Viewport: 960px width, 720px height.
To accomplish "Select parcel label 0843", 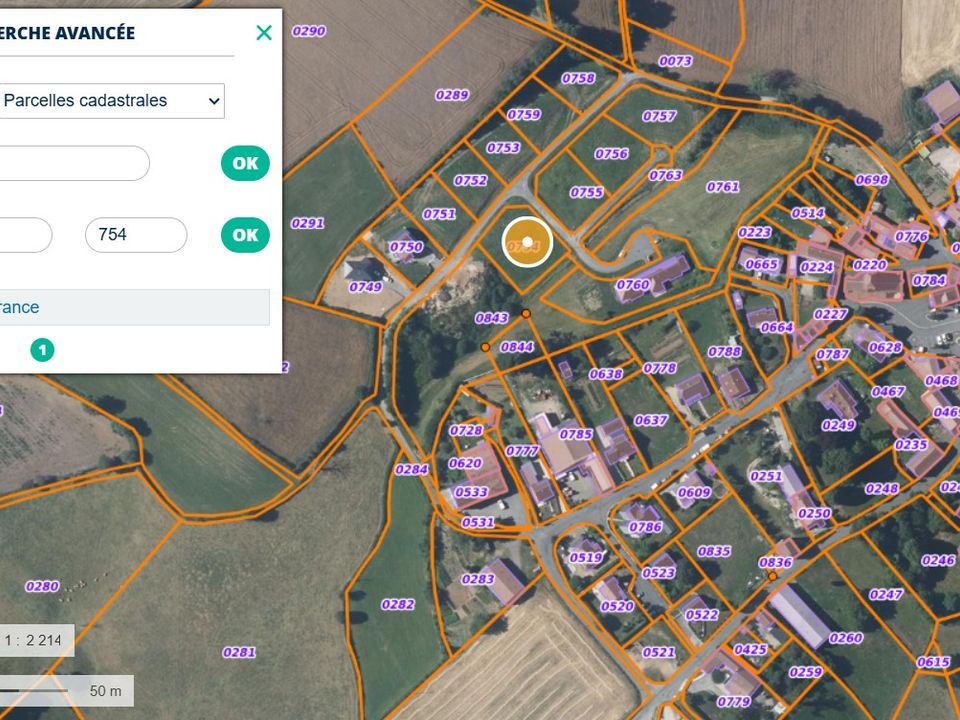I will coord(492,318).
